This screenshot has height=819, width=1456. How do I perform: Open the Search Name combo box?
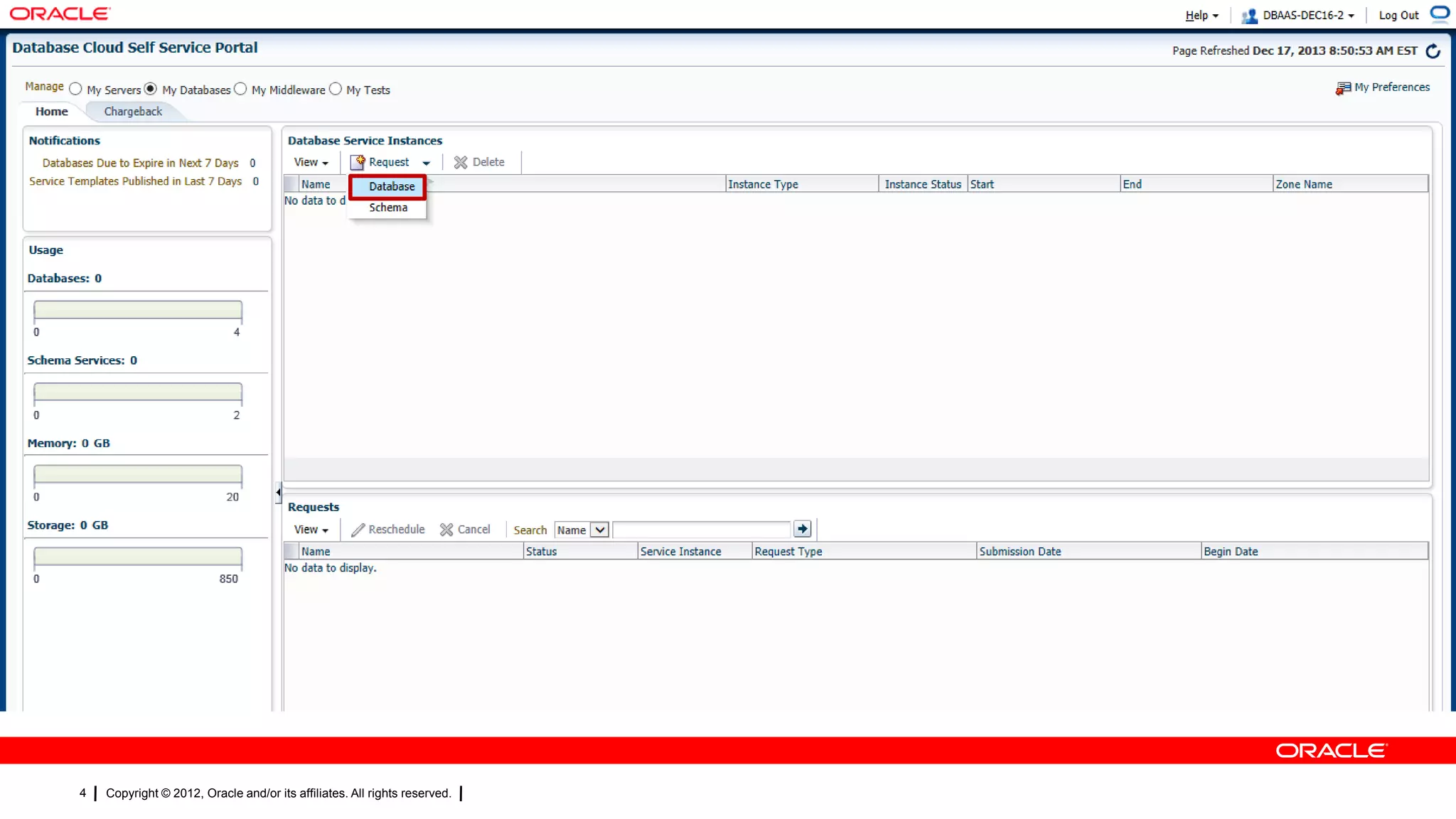tap(582, 530)
